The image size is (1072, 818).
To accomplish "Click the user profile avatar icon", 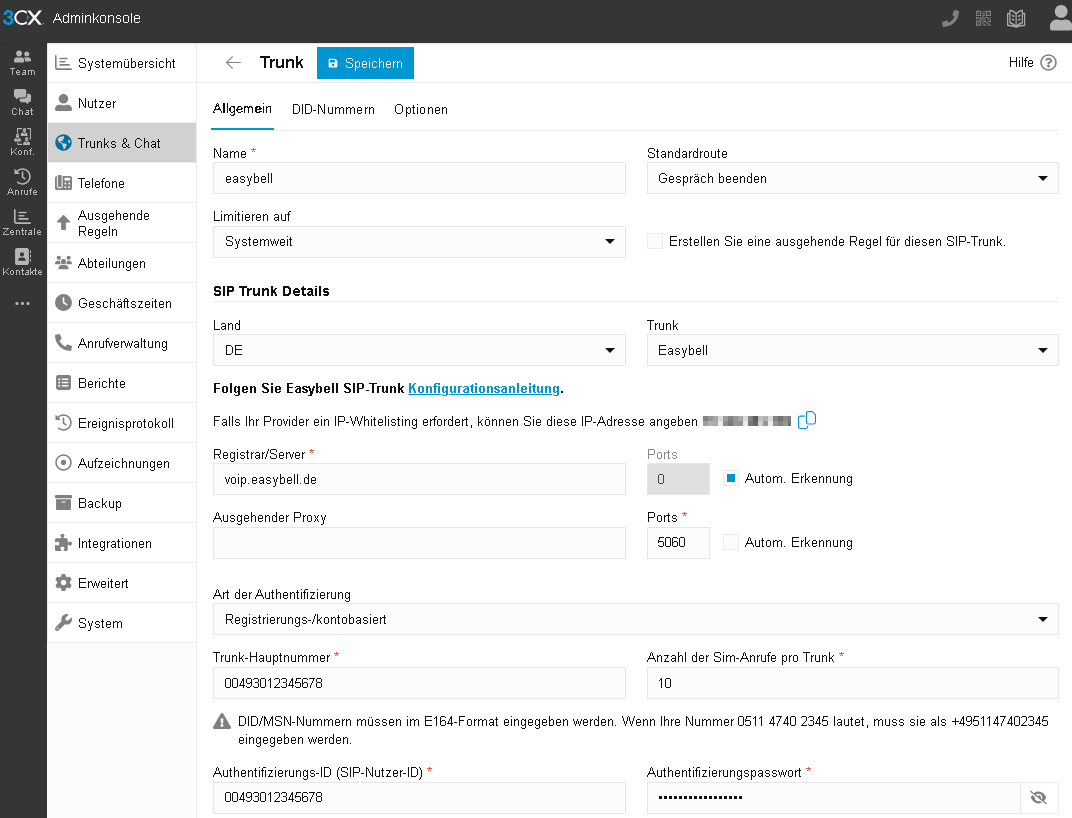I will [x=1059, y=18].
